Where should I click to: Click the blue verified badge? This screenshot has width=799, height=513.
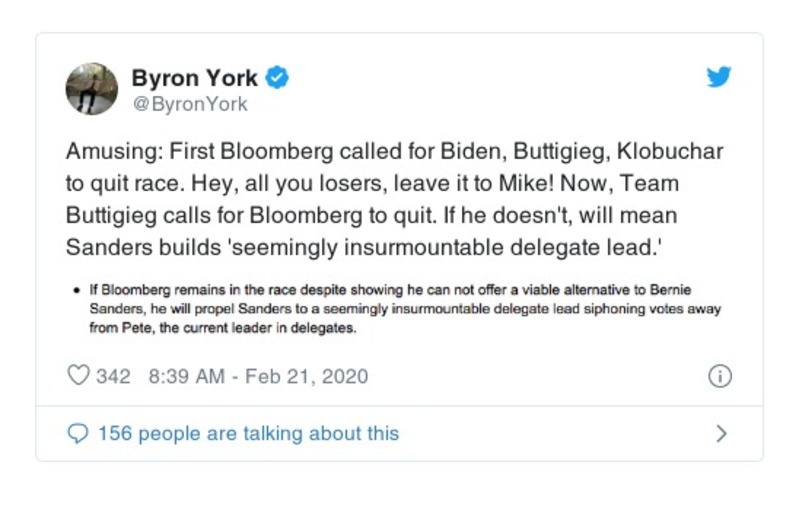277,78
